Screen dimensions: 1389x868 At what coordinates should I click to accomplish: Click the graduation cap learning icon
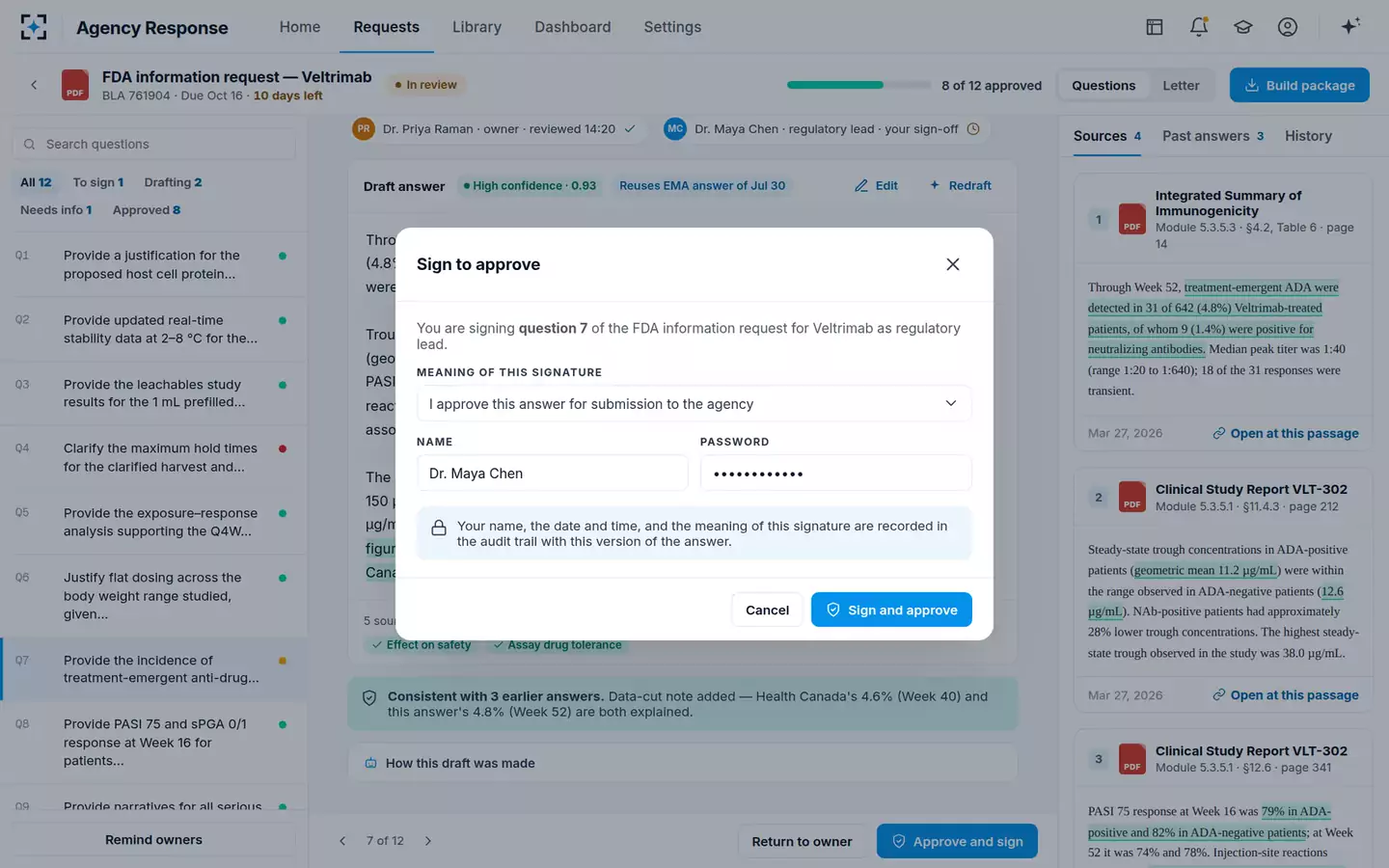1243,27
